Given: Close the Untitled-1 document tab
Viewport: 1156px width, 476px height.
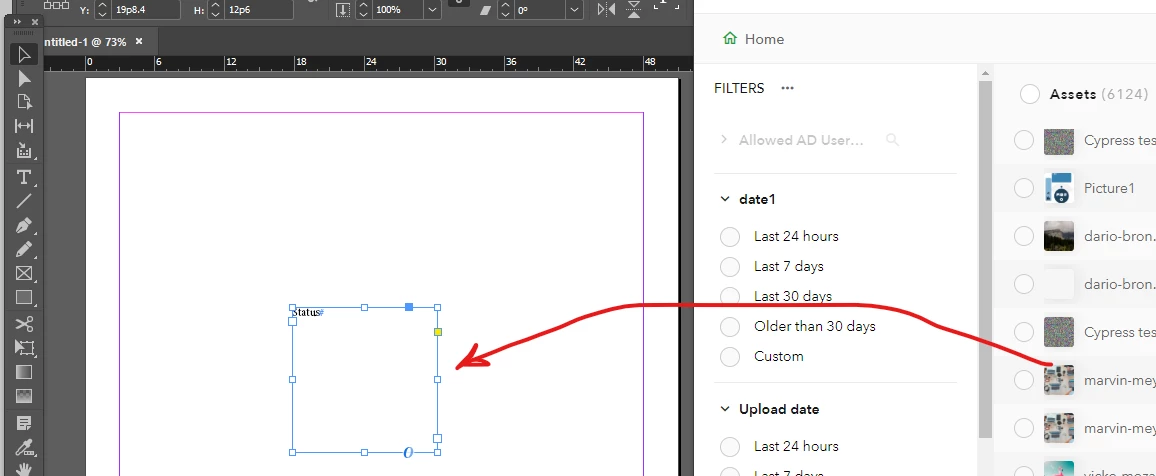Looking at the screenshot, I should coord(139,41).
